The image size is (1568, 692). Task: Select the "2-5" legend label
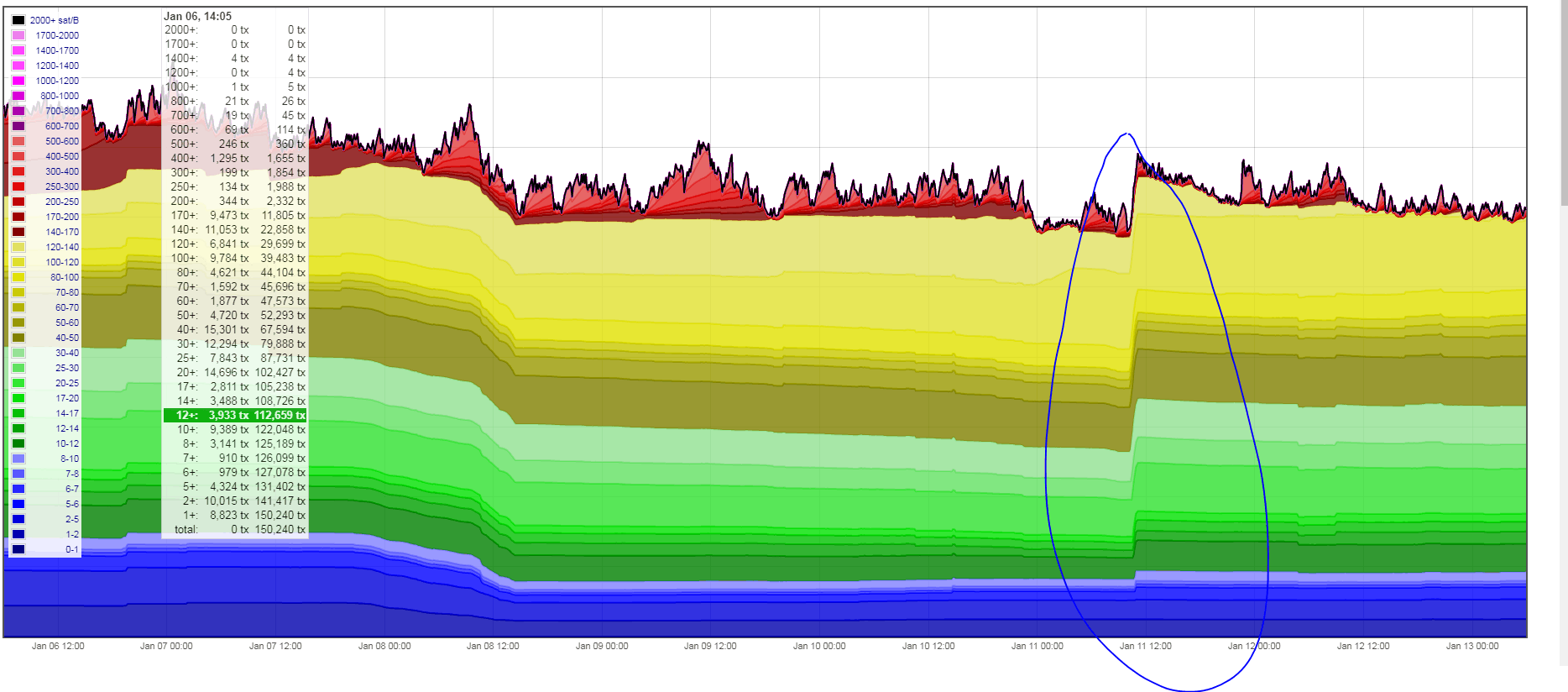(72, 519)
